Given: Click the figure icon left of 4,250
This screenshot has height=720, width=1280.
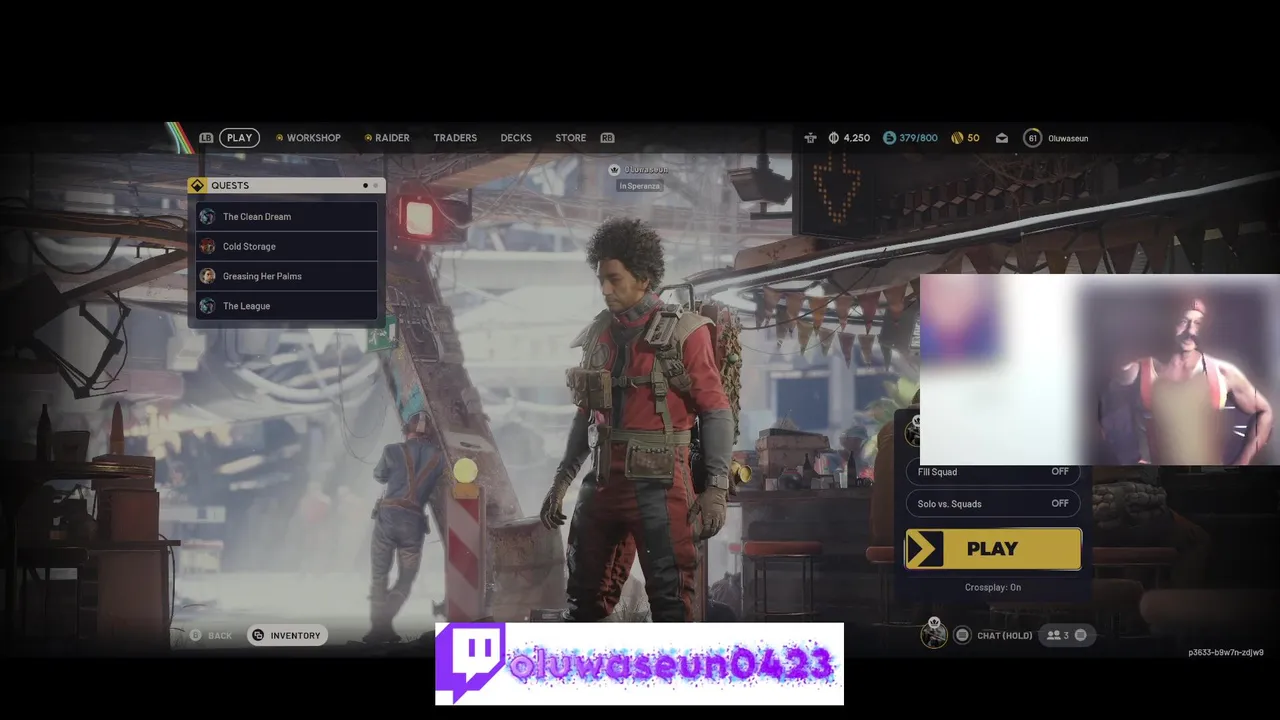Looking at the screenshot, I should [810, 138].
